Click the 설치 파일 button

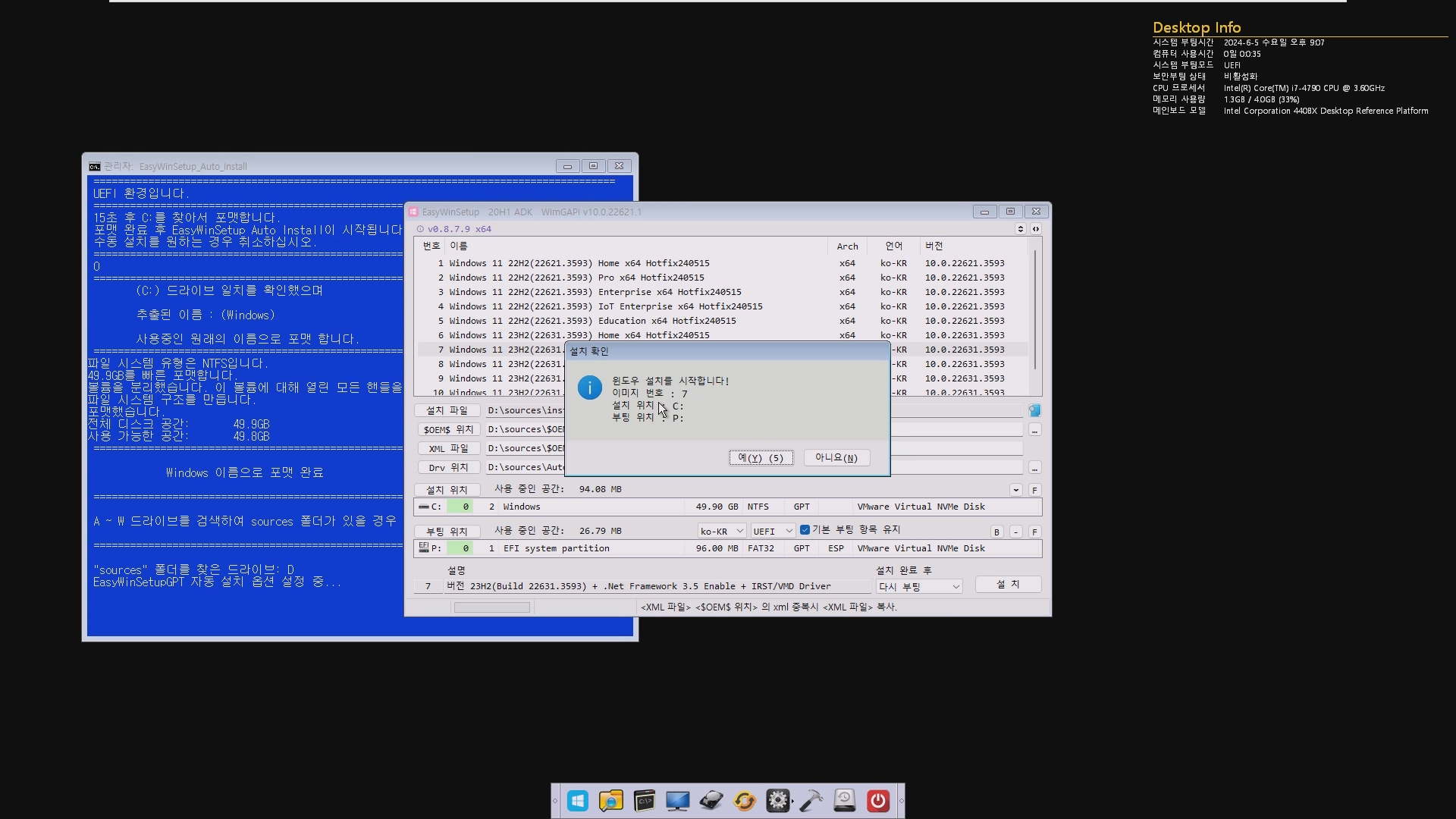(x=447, y=410)
